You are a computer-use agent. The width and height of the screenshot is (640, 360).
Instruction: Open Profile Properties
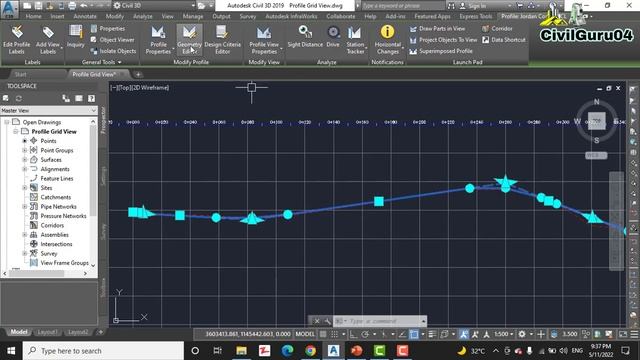tap(158, 40)
